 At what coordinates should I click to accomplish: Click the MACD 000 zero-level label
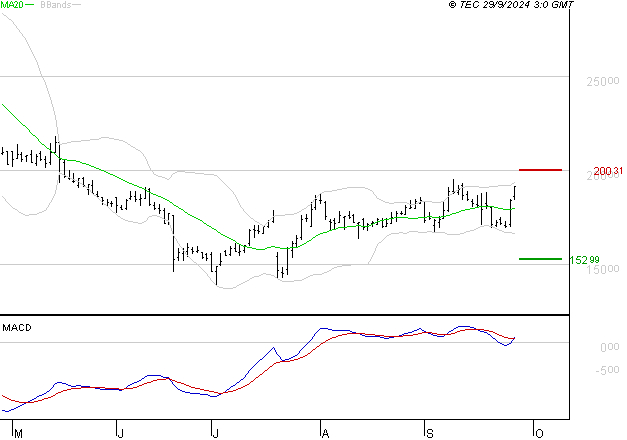coord(609,347)
